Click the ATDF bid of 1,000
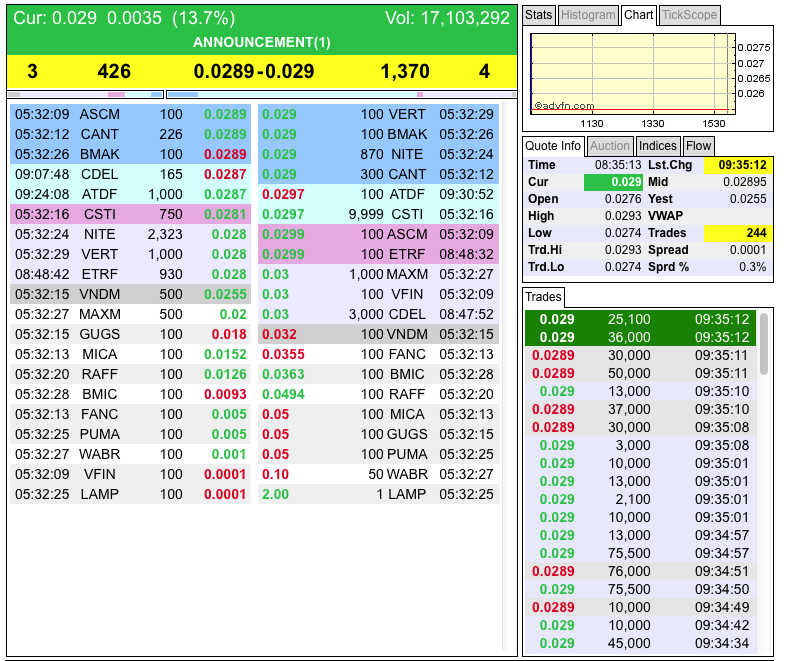The height and width of the screenshot is (661, 790). coord(130,194)
